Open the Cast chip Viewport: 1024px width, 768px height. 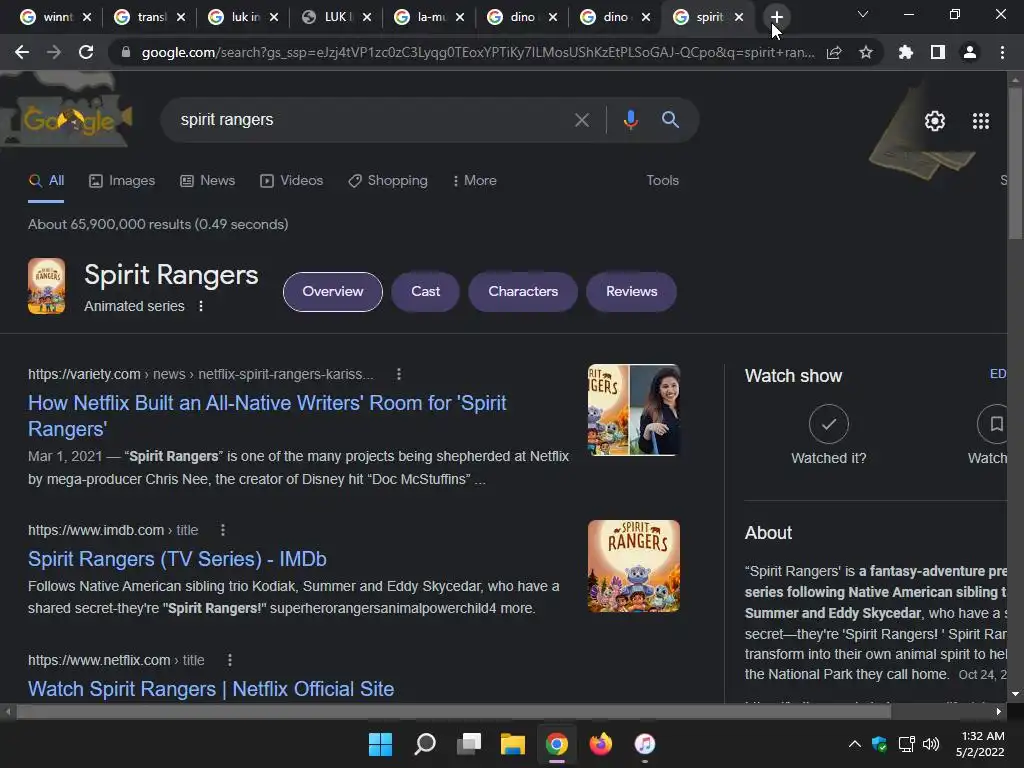point(425,292)
